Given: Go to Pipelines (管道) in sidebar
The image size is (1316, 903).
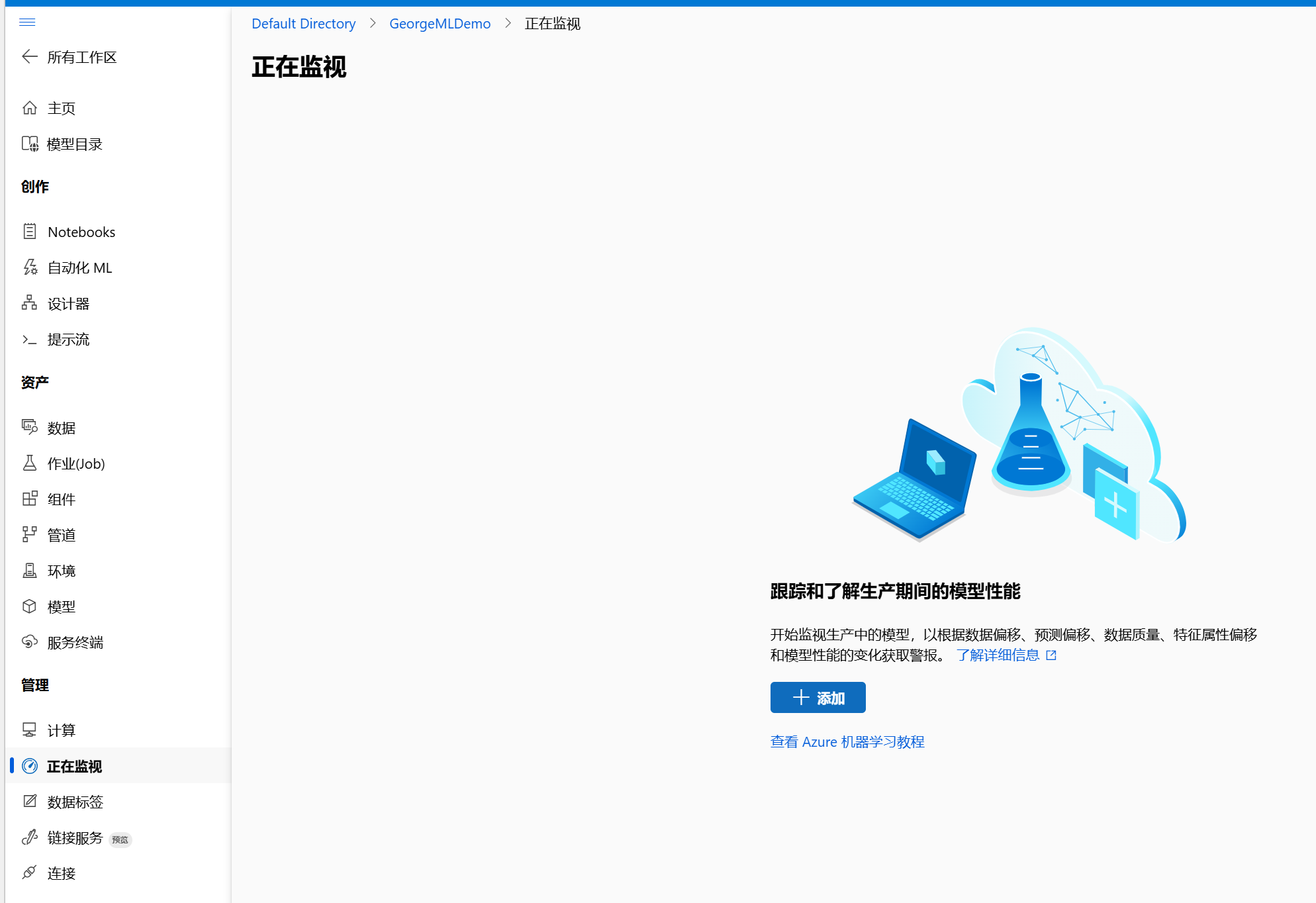Looking at the screenshot, I should tap(61, 535).
